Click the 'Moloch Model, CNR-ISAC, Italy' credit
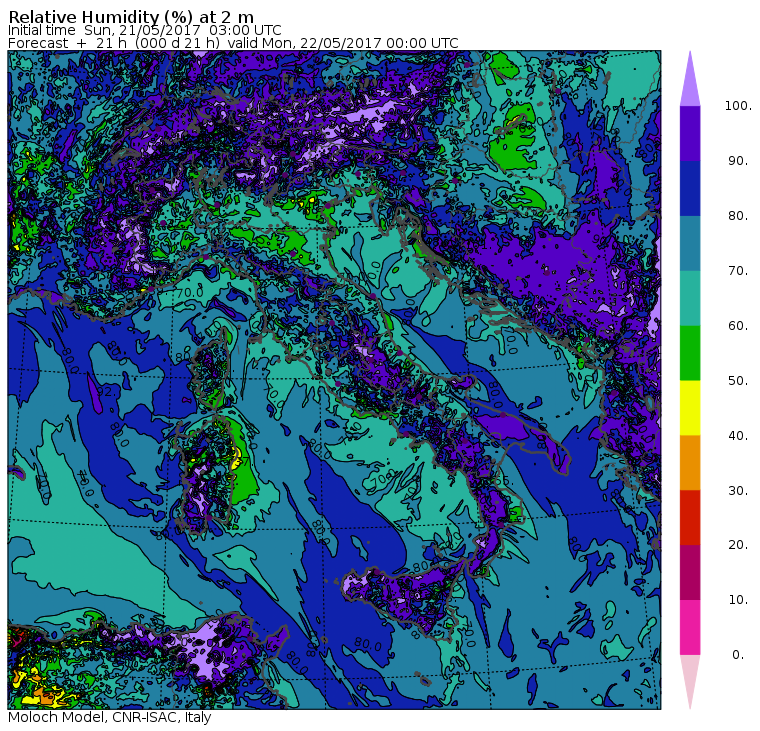 110,717
